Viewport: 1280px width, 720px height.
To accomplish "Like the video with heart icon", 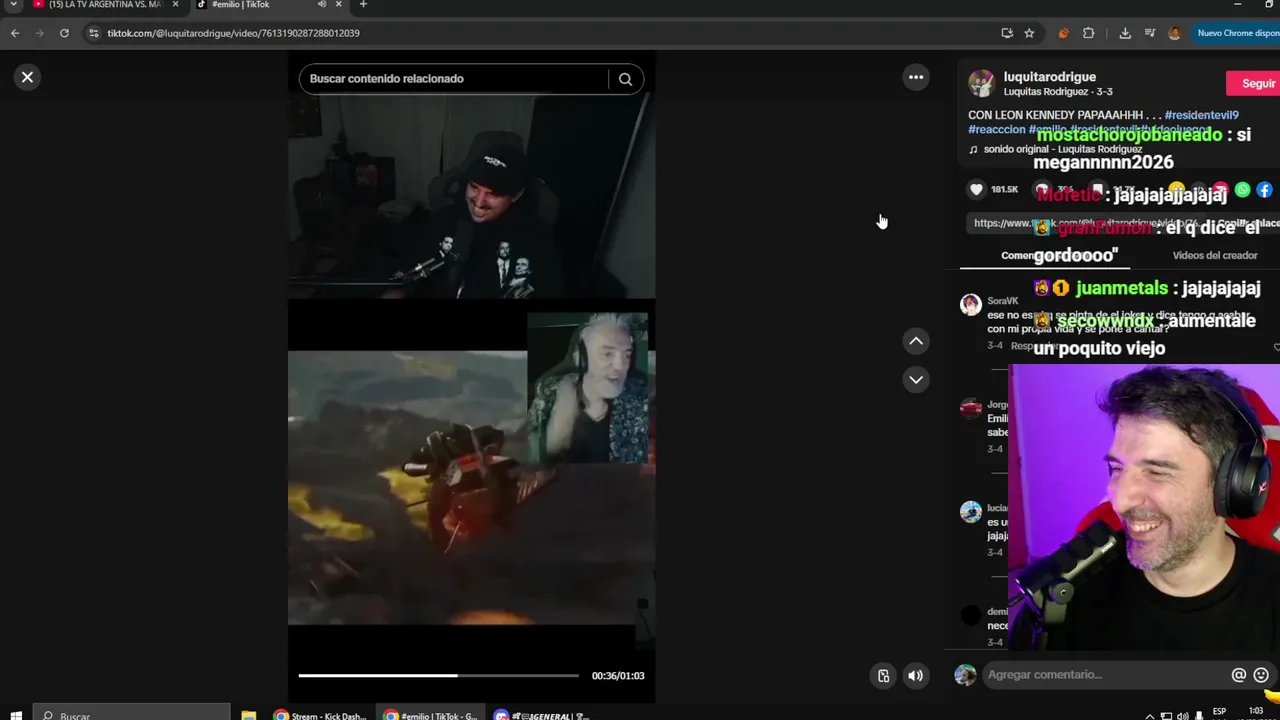I will [x=976, y=189].
